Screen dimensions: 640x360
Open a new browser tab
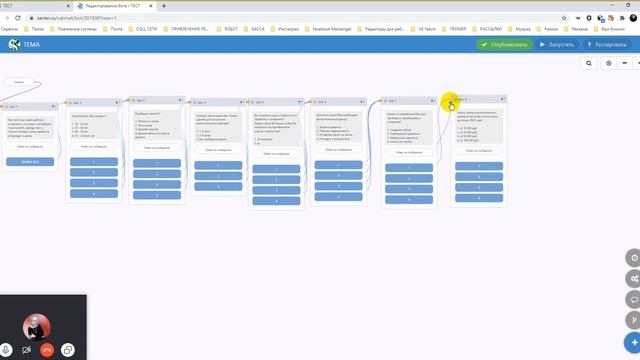click(164, 6)
